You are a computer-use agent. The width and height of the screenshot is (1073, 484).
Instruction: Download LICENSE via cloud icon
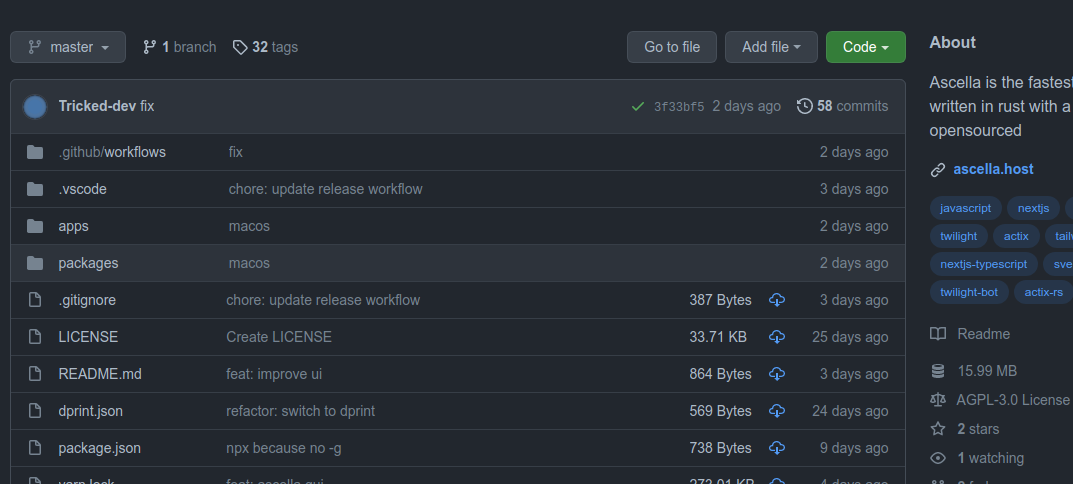tap(777, 337)
